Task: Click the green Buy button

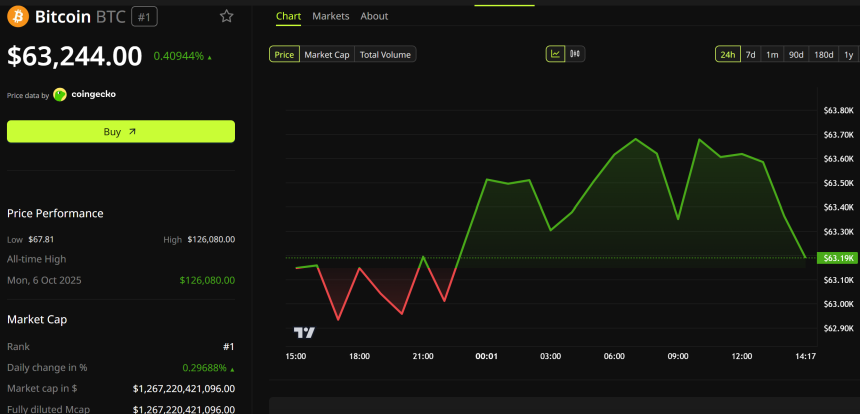Action: coord(121,132)
